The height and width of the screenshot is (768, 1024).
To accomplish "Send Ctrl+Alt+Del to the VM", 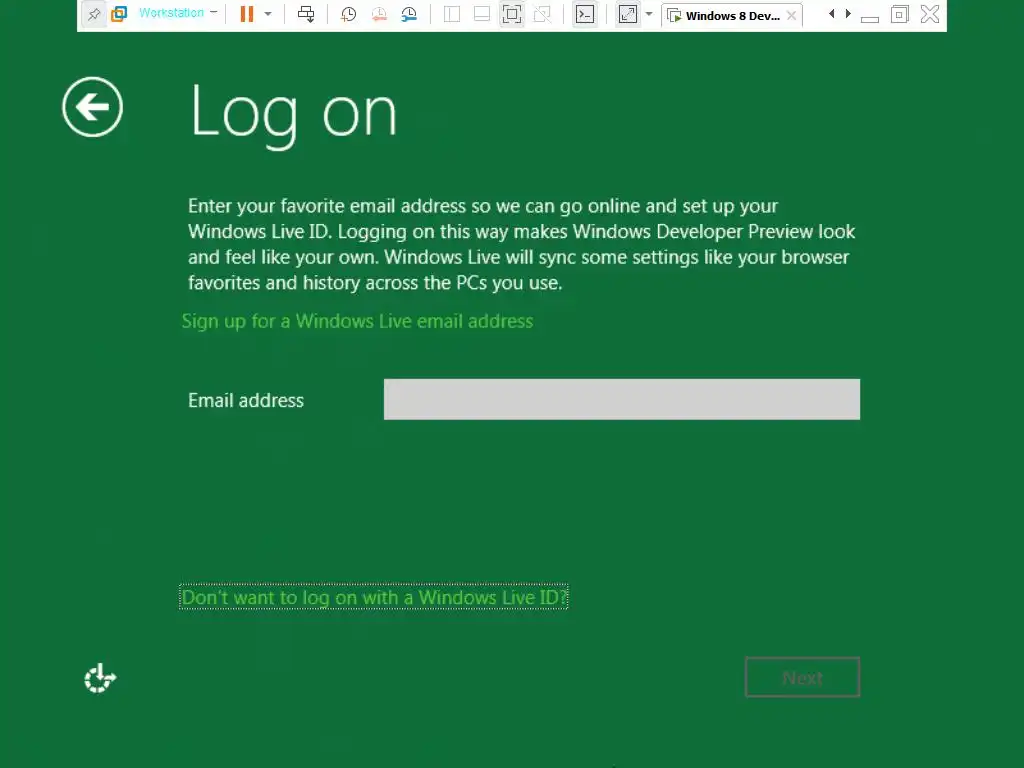I will pyautogui.click(x=306, y=14).
